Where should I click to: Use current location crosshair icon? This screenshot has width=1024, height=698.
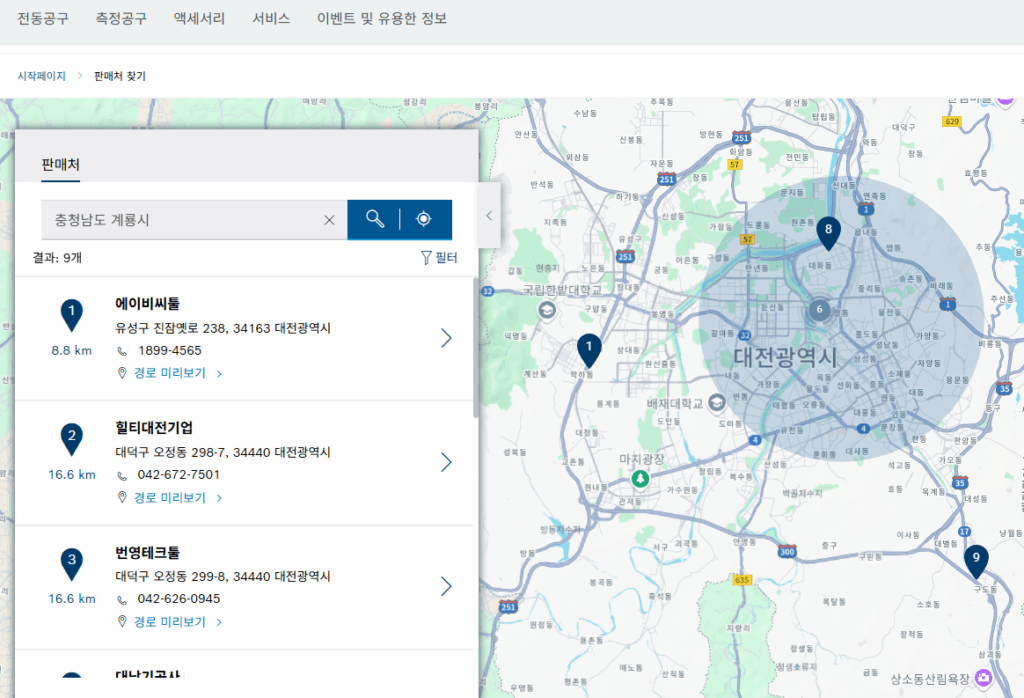424,219
